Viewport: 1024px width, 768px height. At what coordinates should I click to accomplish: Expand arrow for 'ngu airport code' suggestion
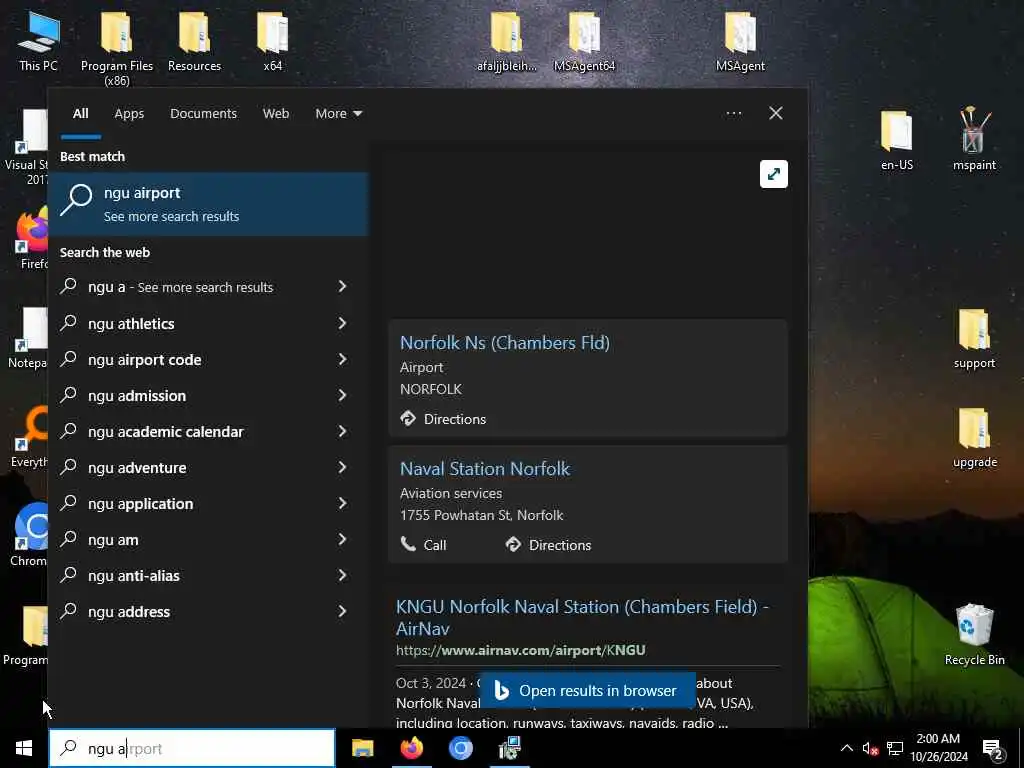(342, 359)
